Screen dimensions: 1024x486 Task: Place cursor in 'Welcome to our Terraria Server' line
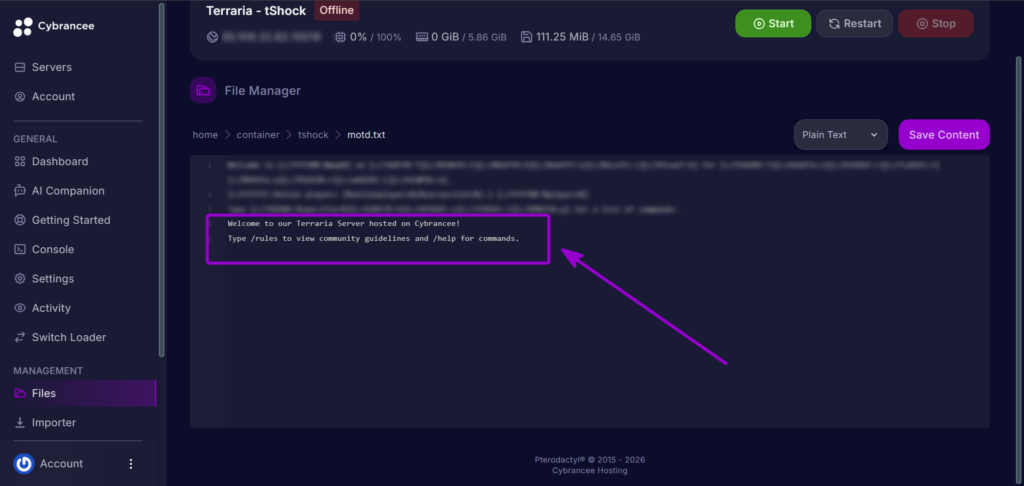coord(344,223)
